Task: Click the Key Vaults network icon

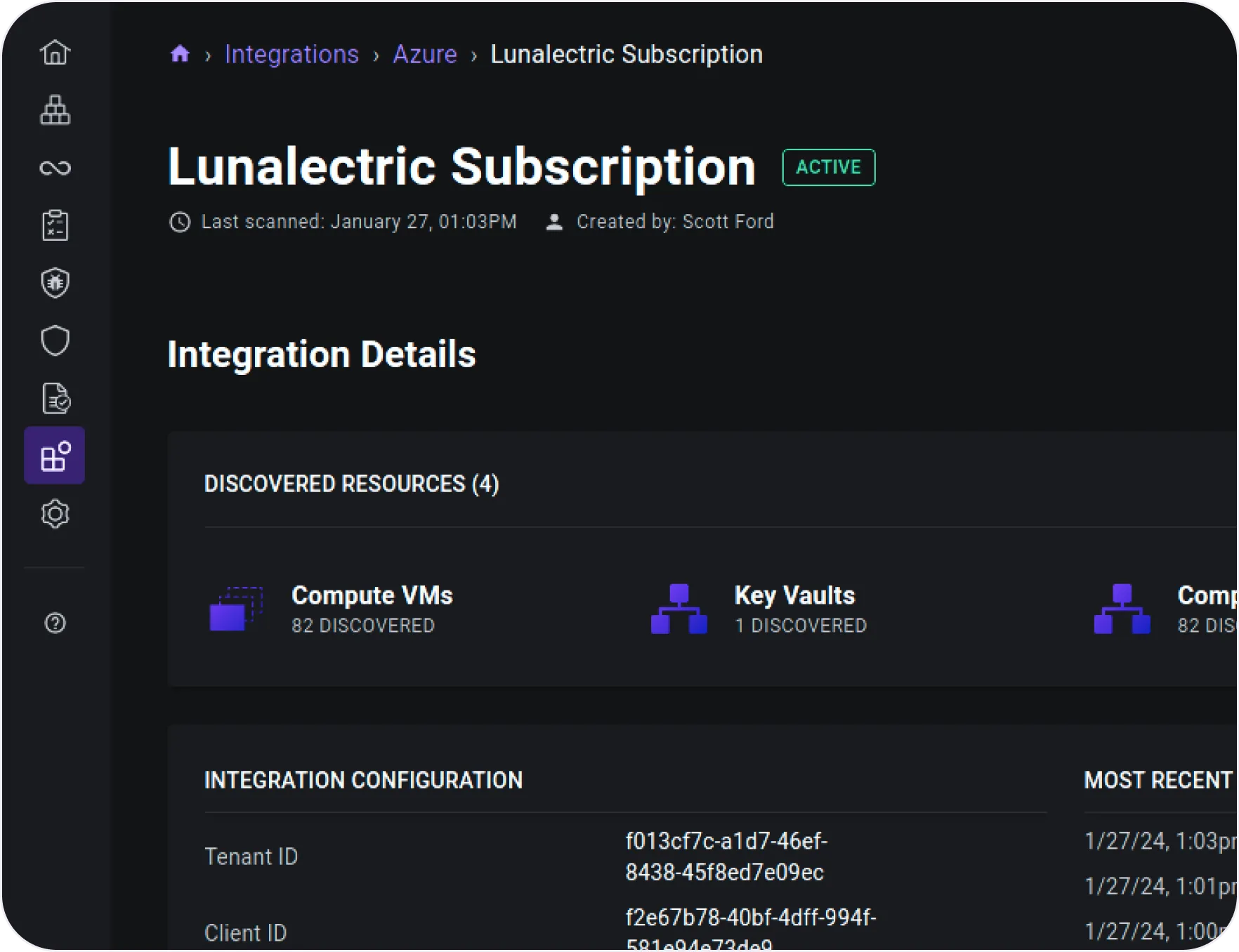Action: coord(678,609)
